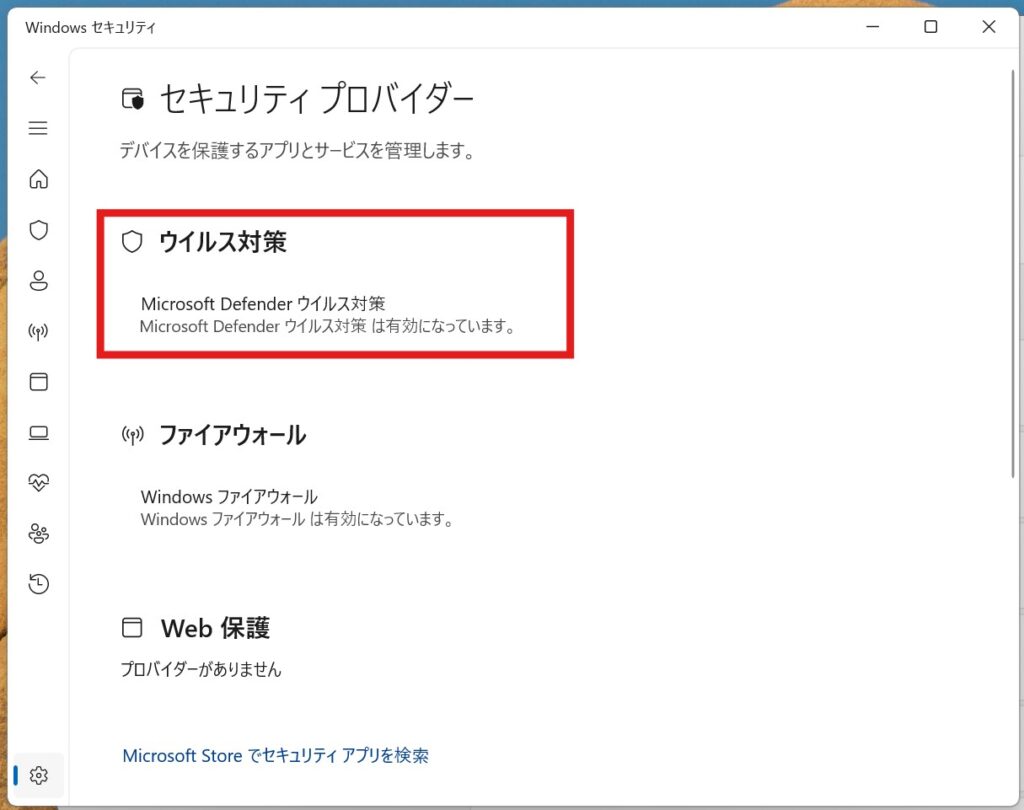Click the Microsoft Store でセキュリティ アプリを検索 link
Image resolution: width=1024 pixels, height=810 pixels.
click(275, 756)
